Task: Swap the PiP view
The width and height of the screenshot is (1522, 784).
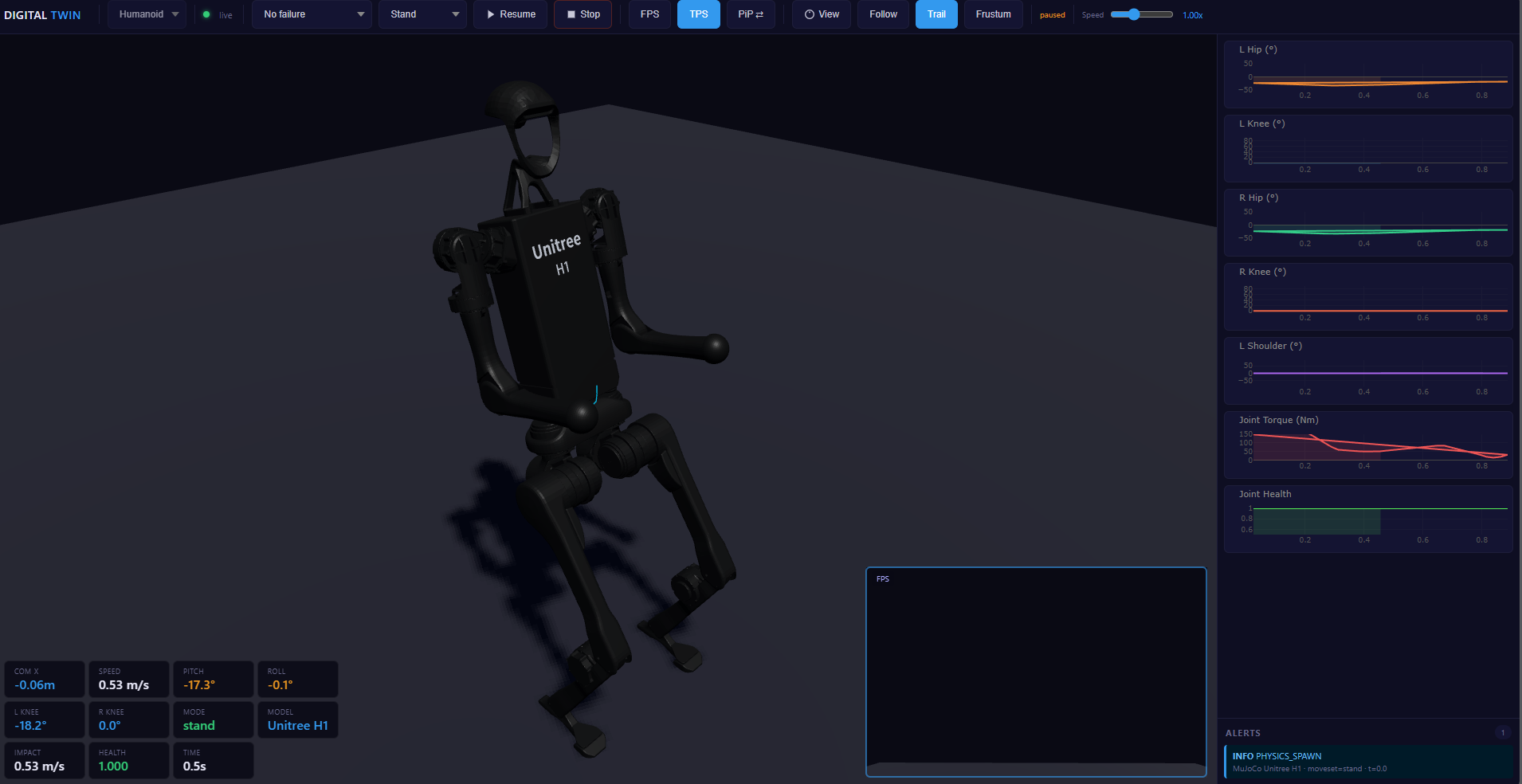Action: click(751, 14)
